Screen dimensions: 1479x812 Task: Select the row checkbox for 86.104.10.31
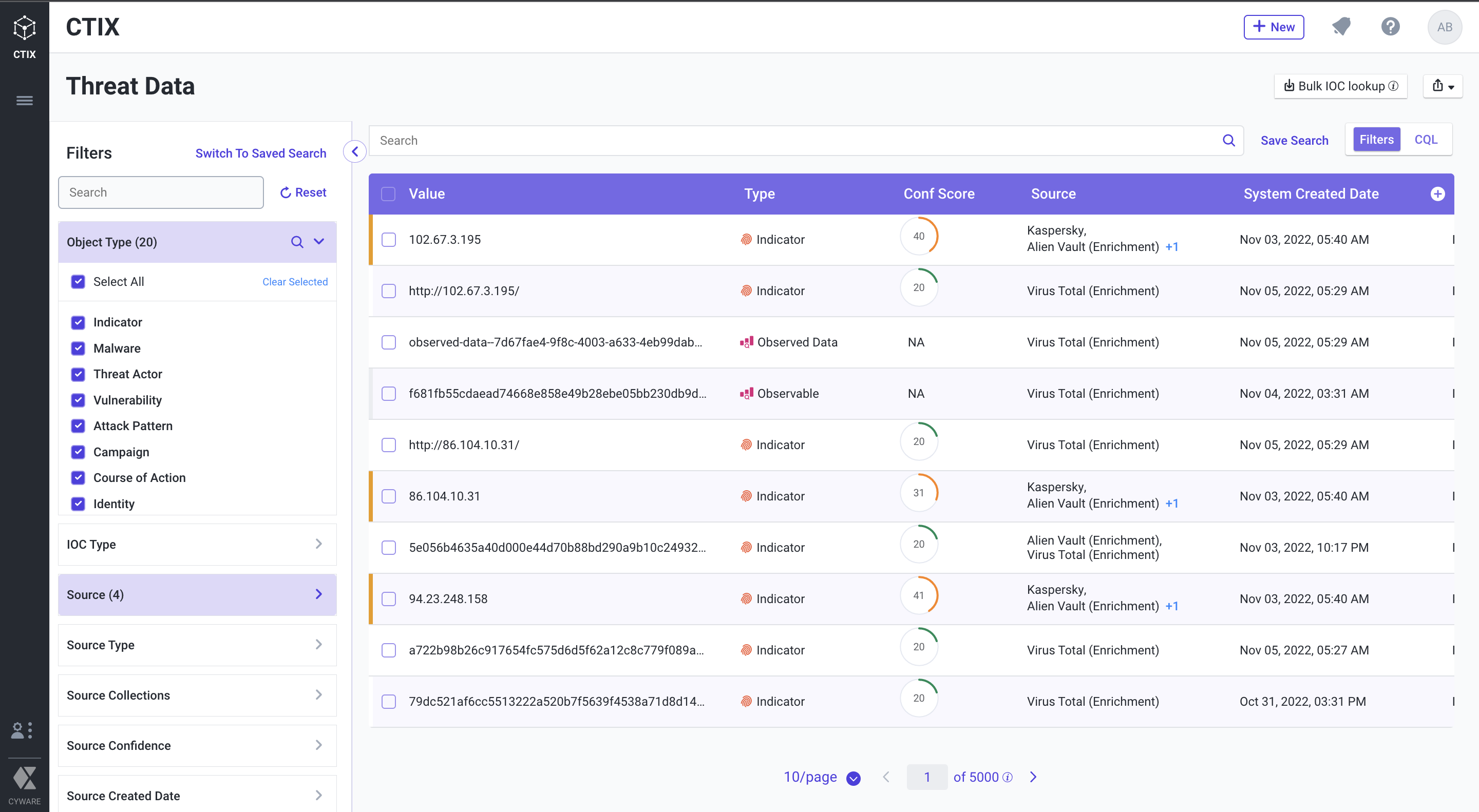(389, 496)
